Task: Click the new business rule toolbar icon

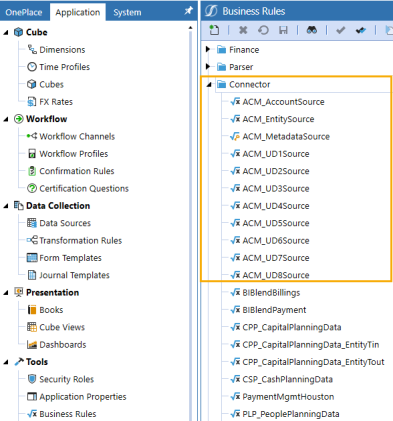Action: (214, 30)
